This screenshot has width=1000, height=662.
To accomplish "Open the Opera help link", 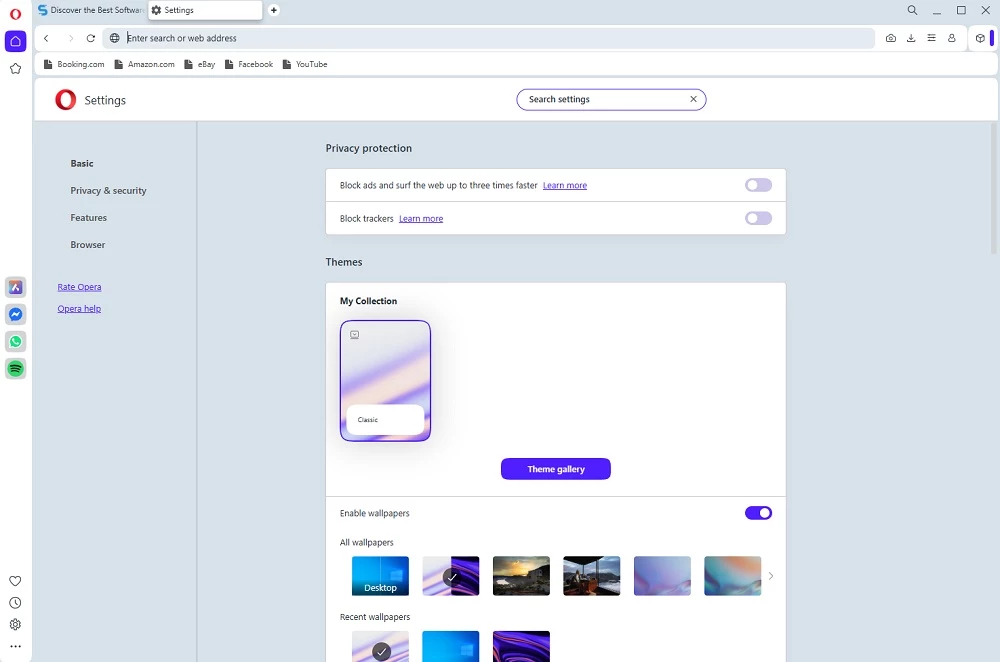I will pos(79,309).
